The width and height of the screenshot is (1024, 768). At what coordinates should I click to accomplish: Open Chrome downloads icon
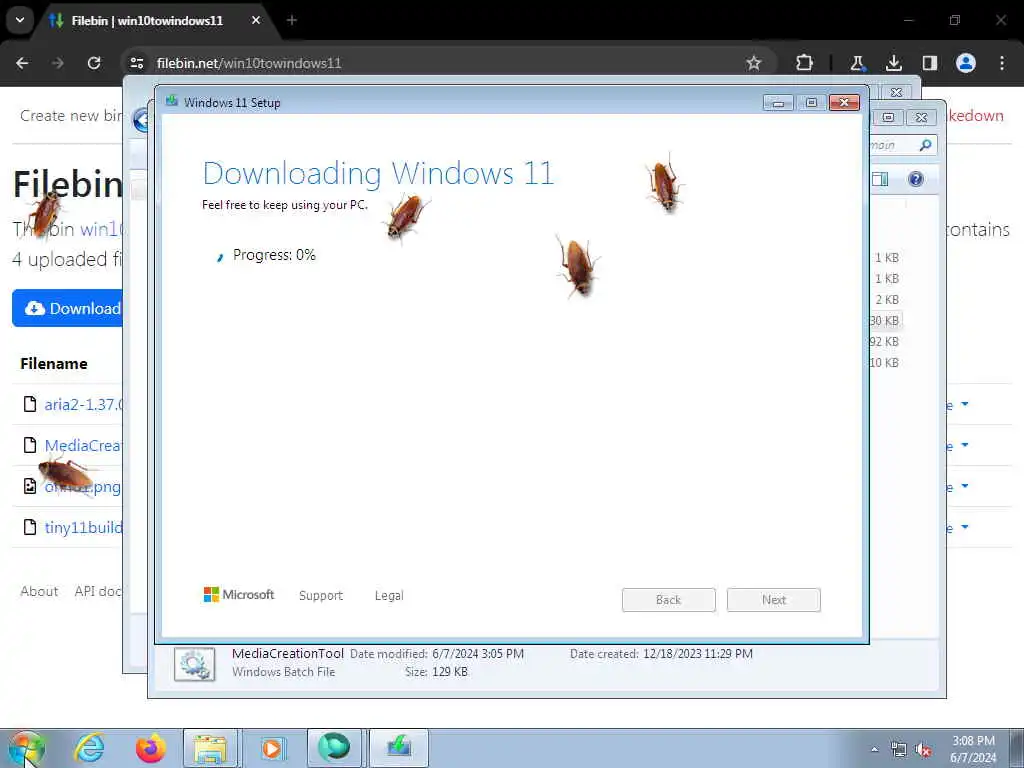893,63
